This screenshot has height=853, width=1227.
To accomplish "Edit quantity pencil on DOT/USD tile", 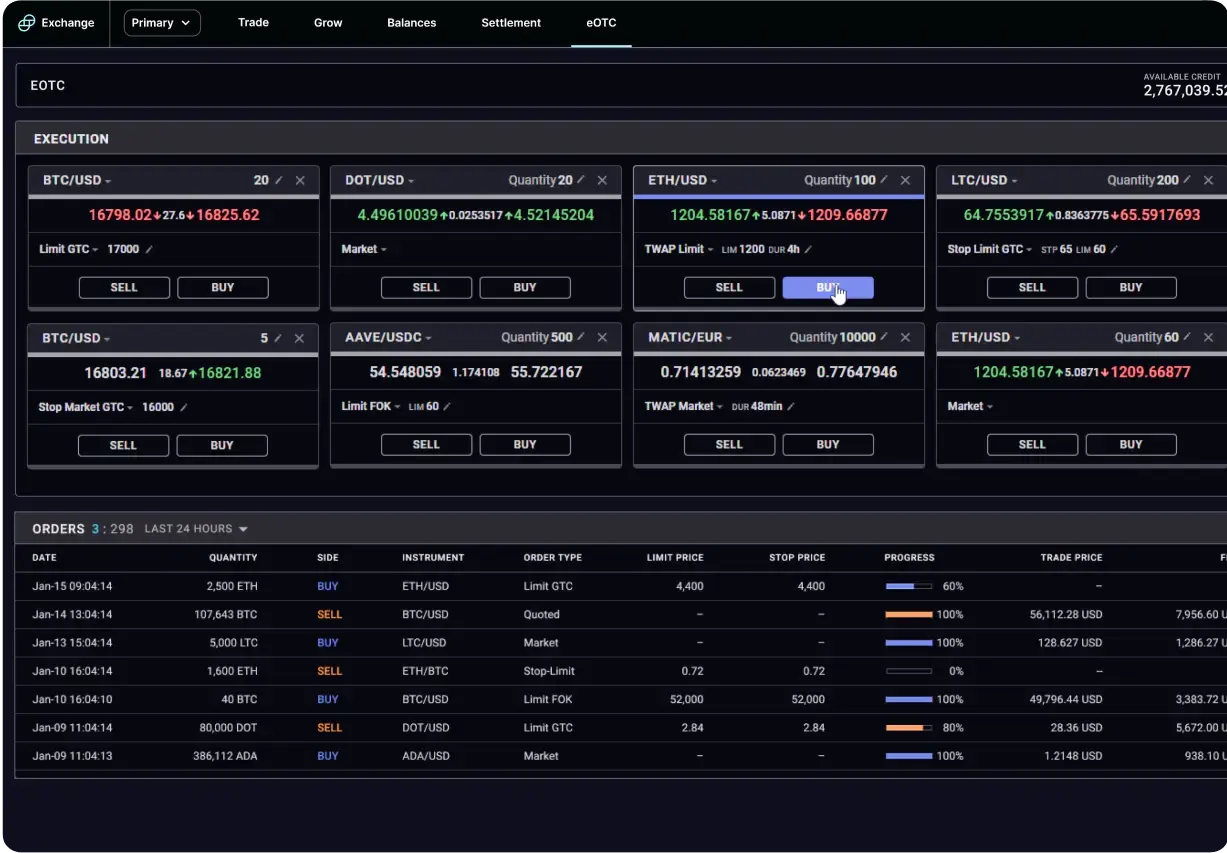I will 581,180.
